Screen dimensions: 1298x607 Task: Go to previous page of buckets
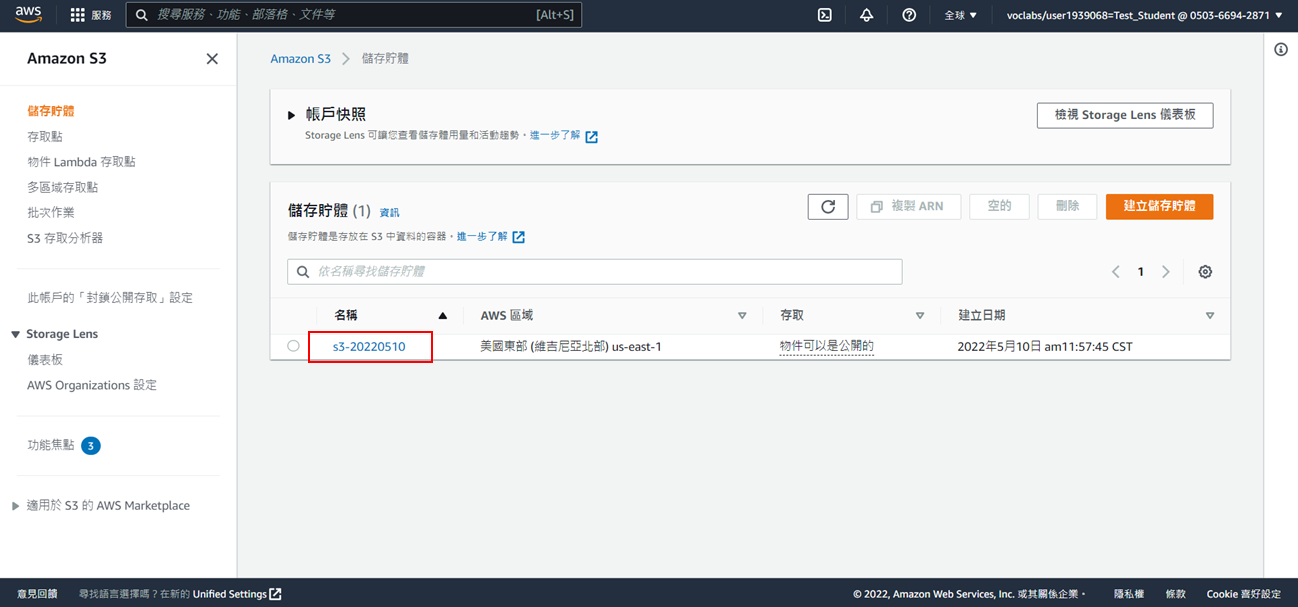(x=1116, y=272)
